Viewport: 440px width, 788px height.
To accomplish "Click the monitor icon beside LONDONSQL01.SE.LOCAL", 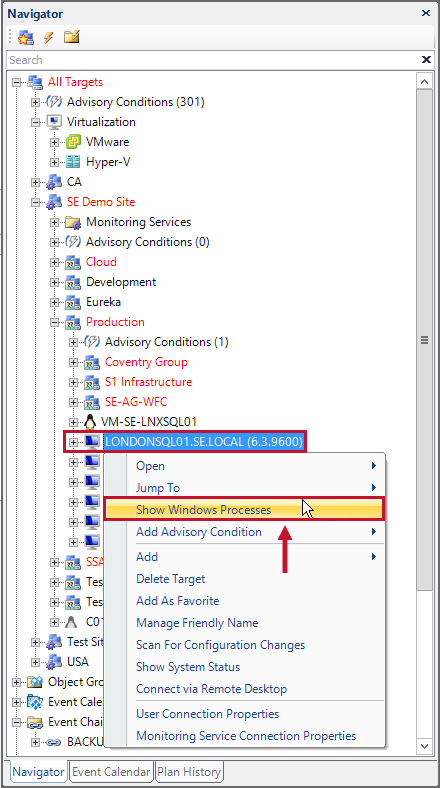I will [92, 442].
